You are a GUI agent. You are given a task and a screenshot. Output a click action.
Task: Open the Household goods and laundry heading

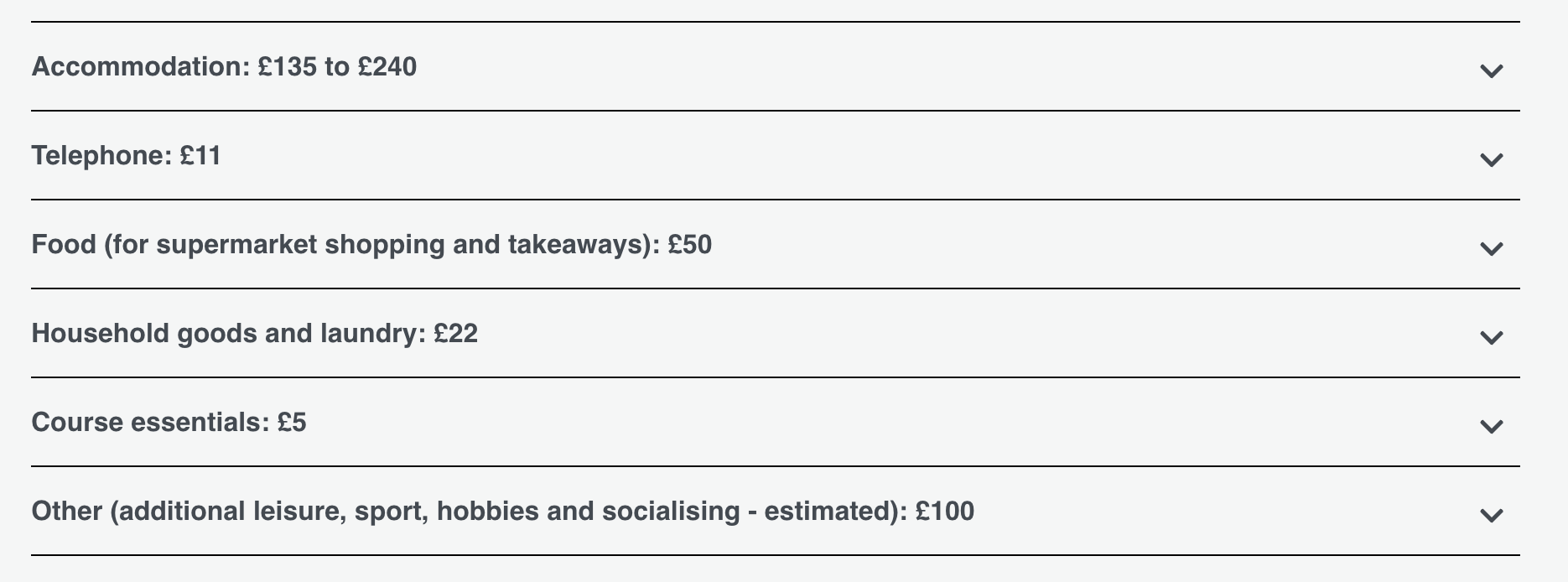coord(223,334)
